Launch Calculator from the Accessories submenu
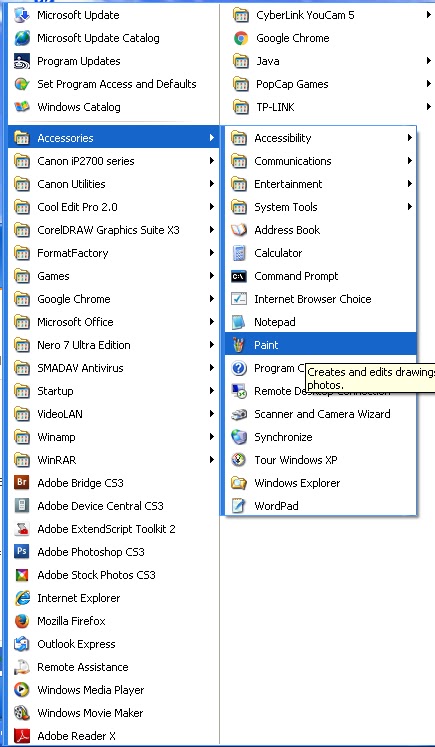 pos(321,253)
